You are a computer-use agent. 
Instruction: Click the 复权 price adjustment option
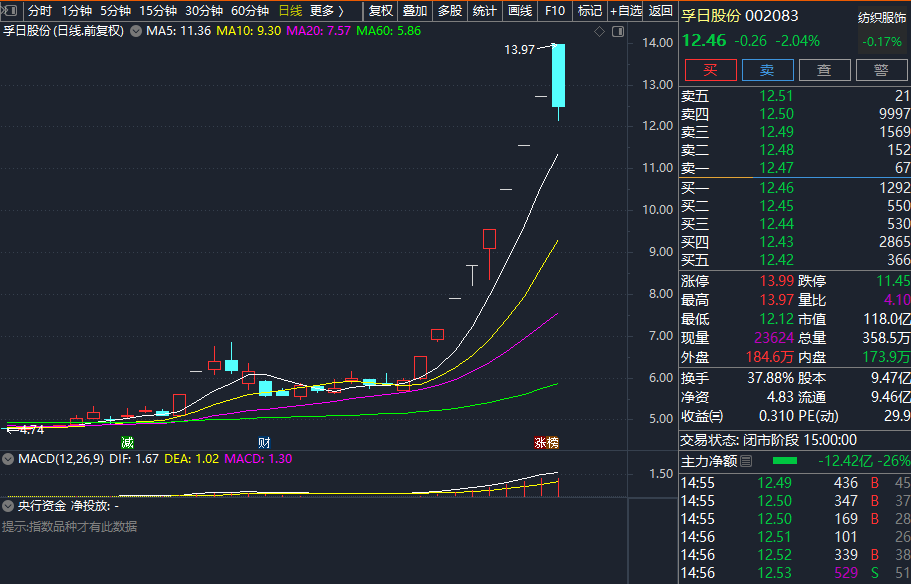click(381, 11)
